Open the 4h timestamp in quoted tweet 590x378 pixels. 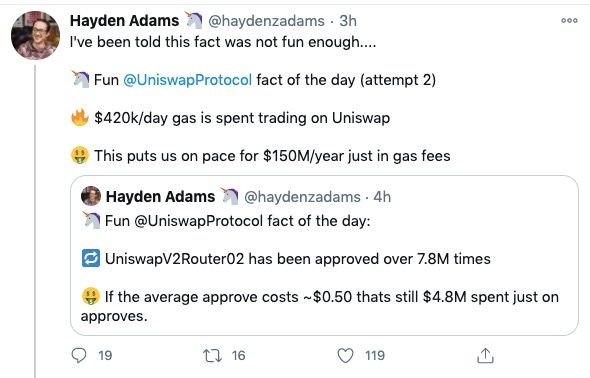[x=382, y=197]
